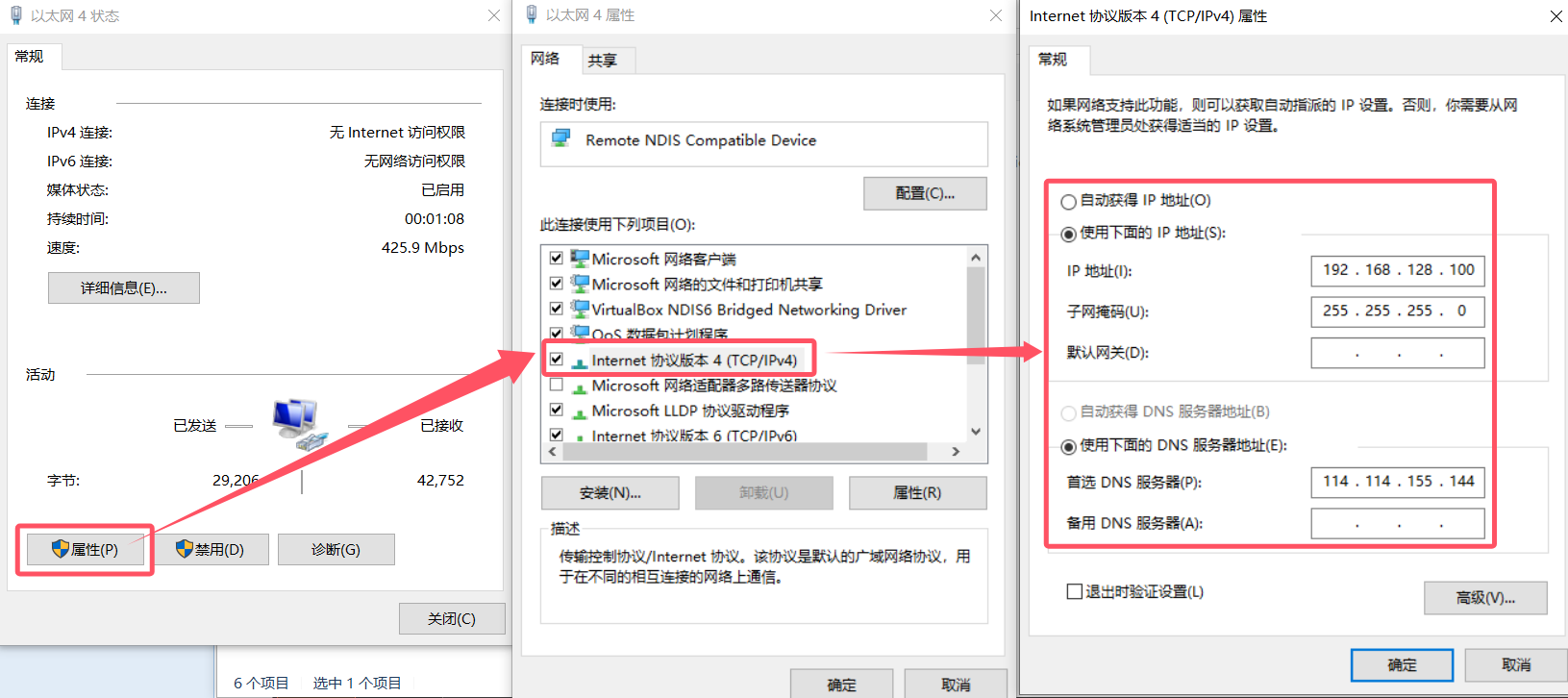Click the list scroll-down arrow
The image size is (1568, 698).
(976, 432)
